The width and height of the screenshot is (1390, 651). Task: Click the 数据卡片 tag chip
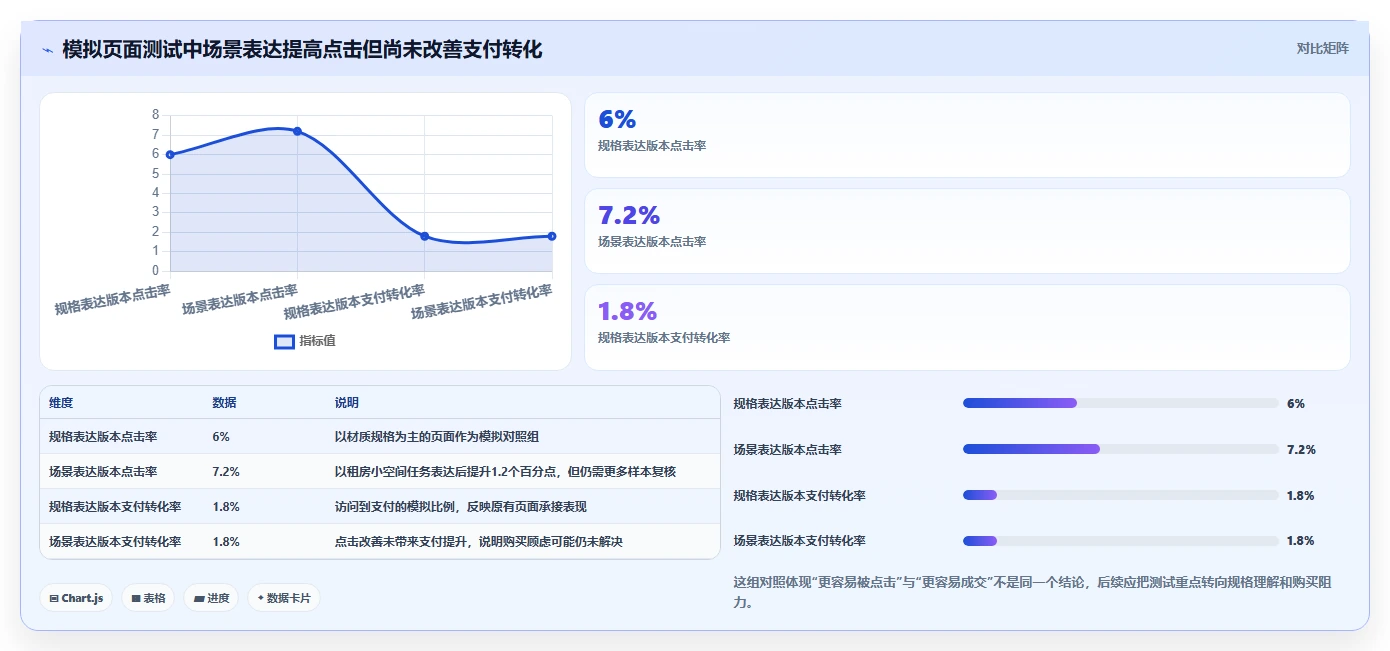pyautogui.click(x=284, y=598)
